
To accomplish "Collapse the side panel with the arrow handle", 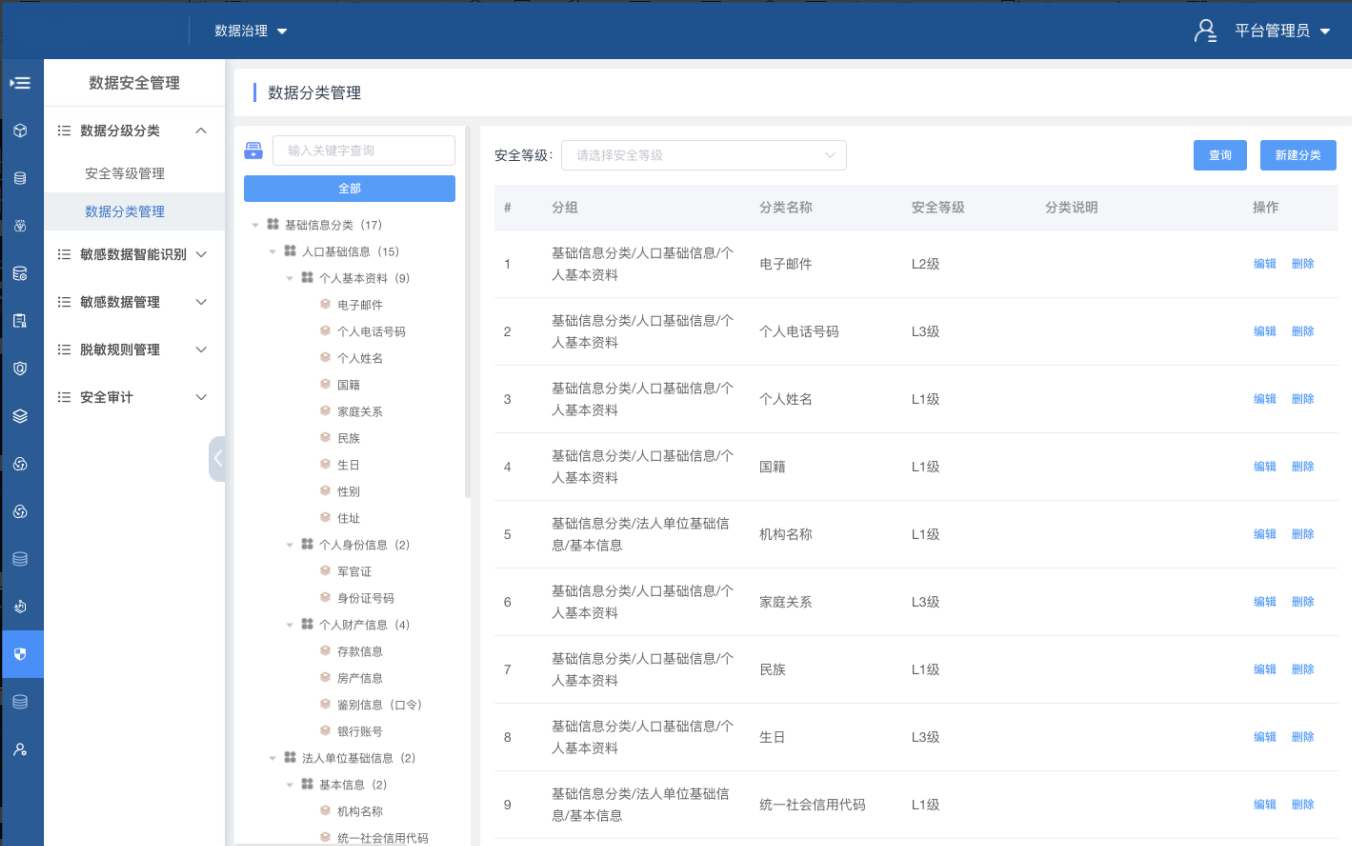I will [217, 459].
